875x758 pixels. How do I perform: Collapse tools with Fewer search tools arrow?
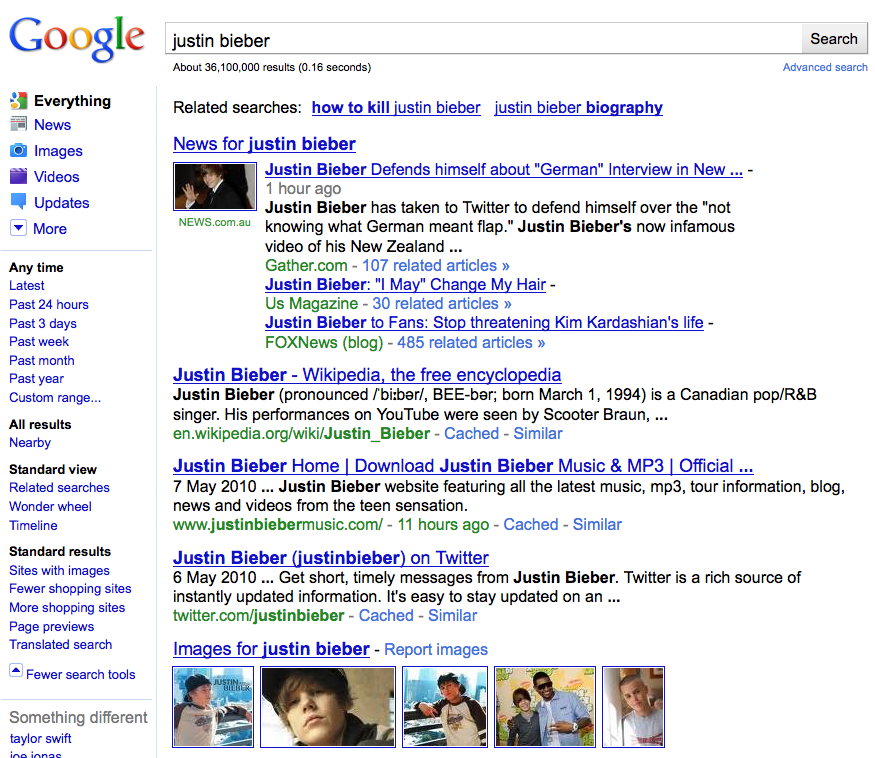coord(16,670)
